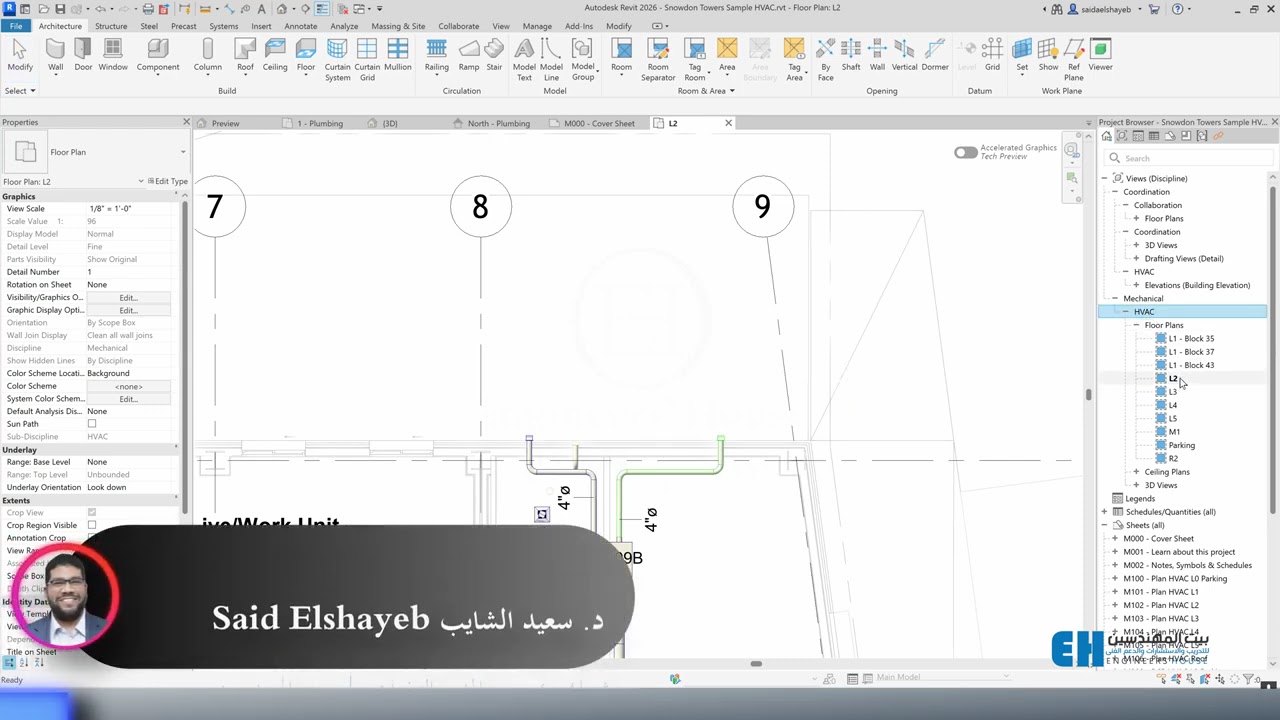Open Edit Type in Properties
Image resolution: width=1280 pixels, height=720 pixels.
[x=167, y=182]
